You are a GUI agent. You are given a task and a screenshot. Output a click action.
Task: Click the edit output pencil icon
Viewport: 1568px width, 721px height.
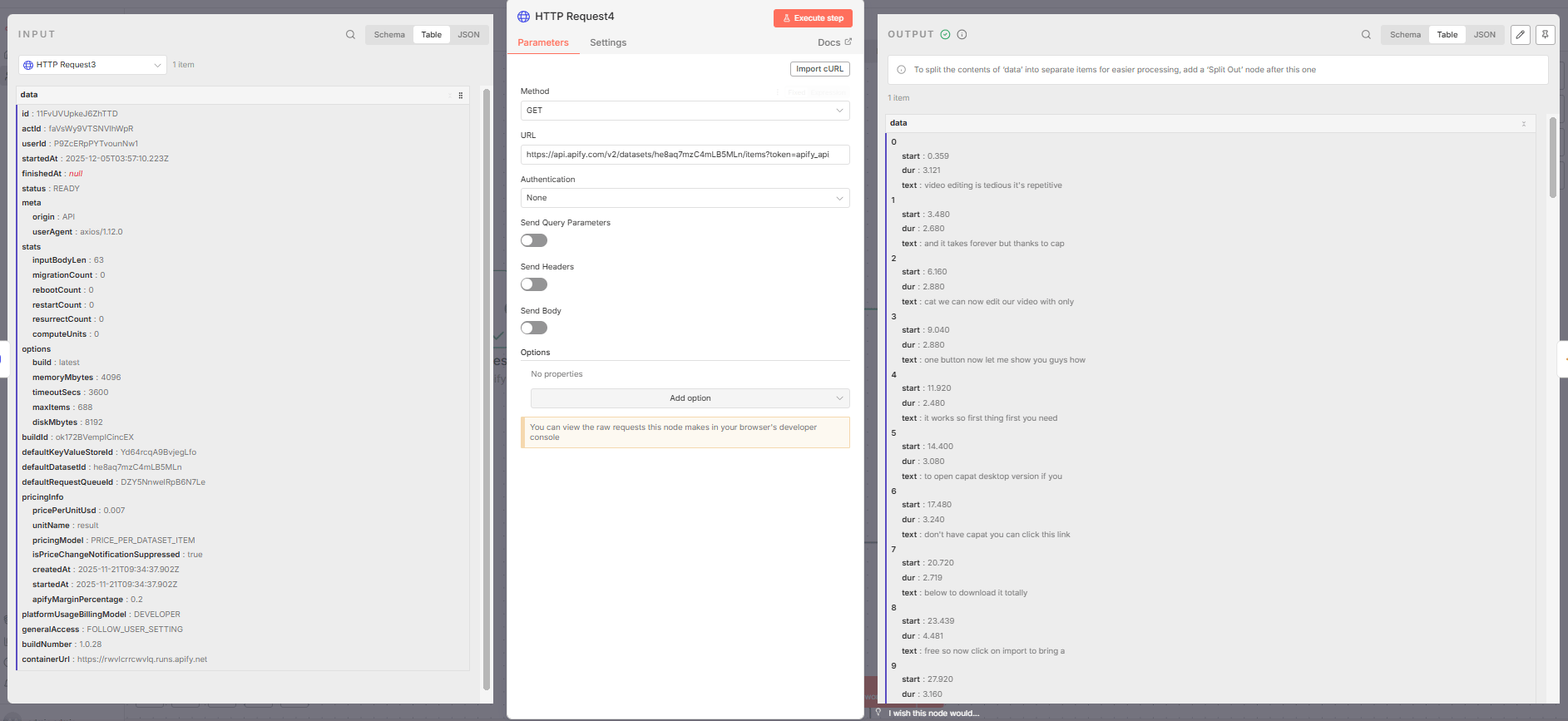click(x=1521, y=35)
